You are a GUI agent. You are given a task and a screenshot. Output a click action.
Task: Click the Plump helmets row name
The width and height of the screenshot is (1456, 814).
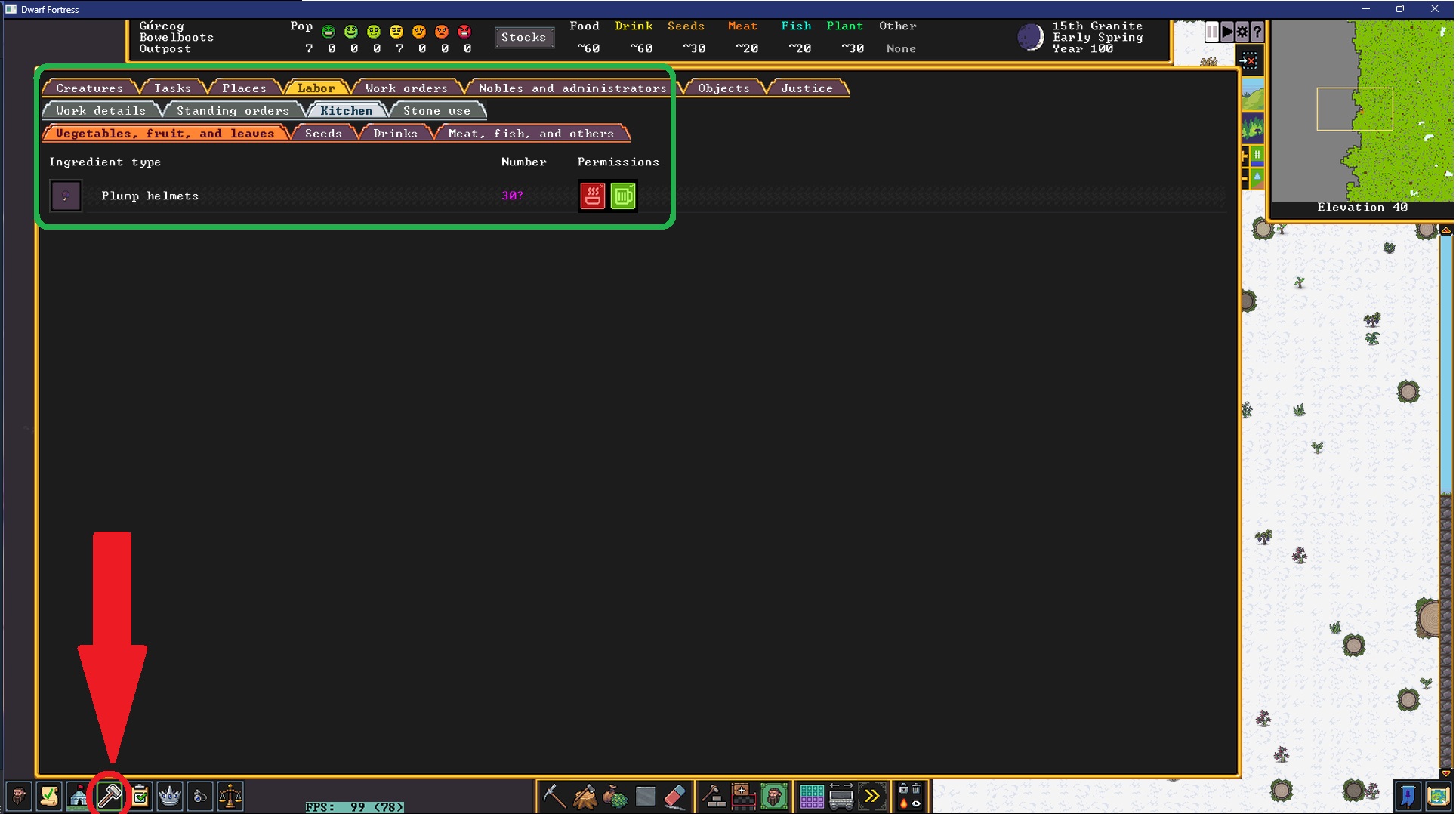[x=150, y=196]
